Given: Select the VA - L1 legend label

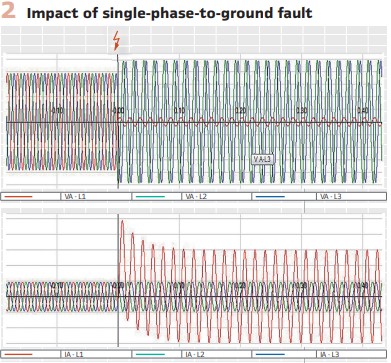Looking at the screenshot, I should point(75,197).
